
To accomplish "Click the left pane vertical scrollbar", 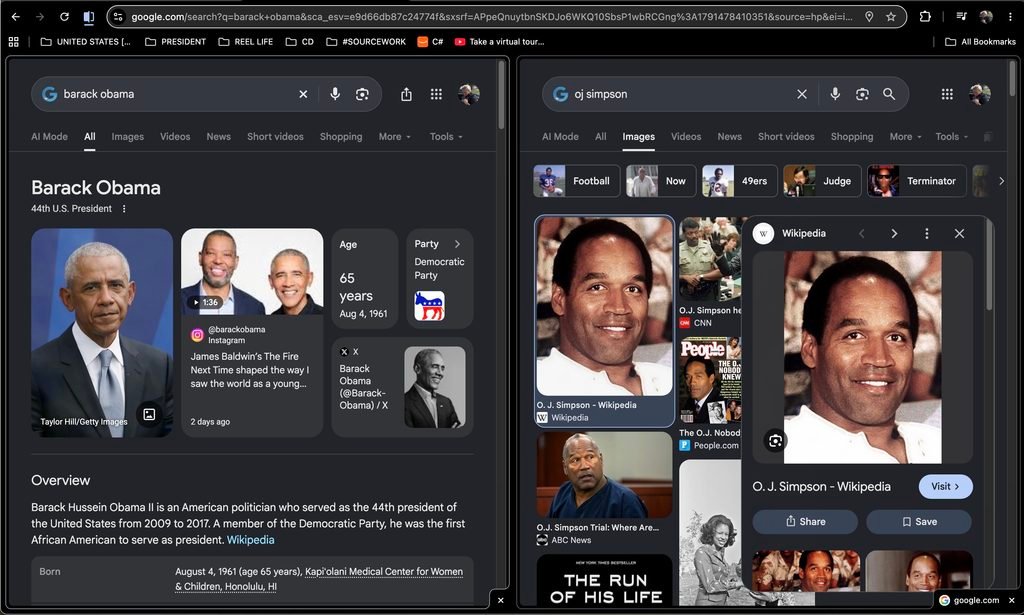I will pos(501,95).
